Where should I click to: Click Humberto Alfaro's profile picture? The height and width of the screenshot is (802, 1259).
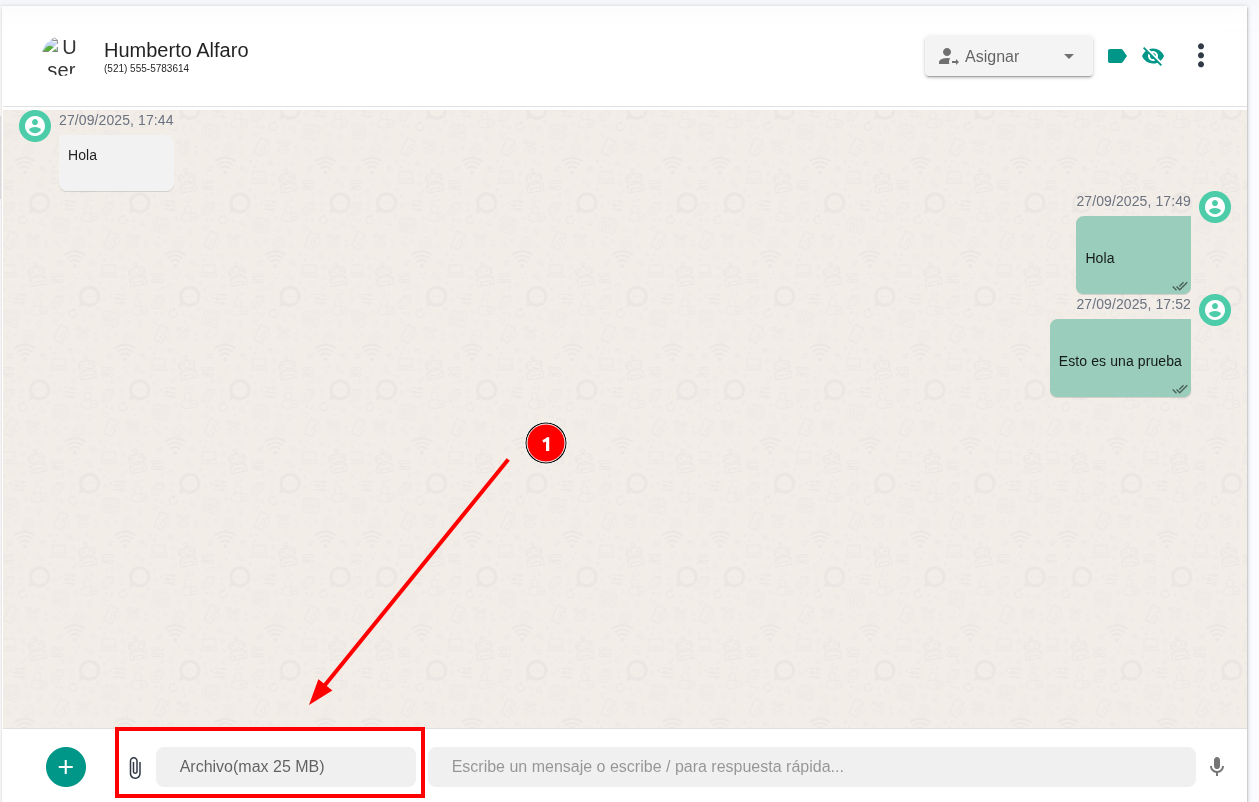(60, 56)
